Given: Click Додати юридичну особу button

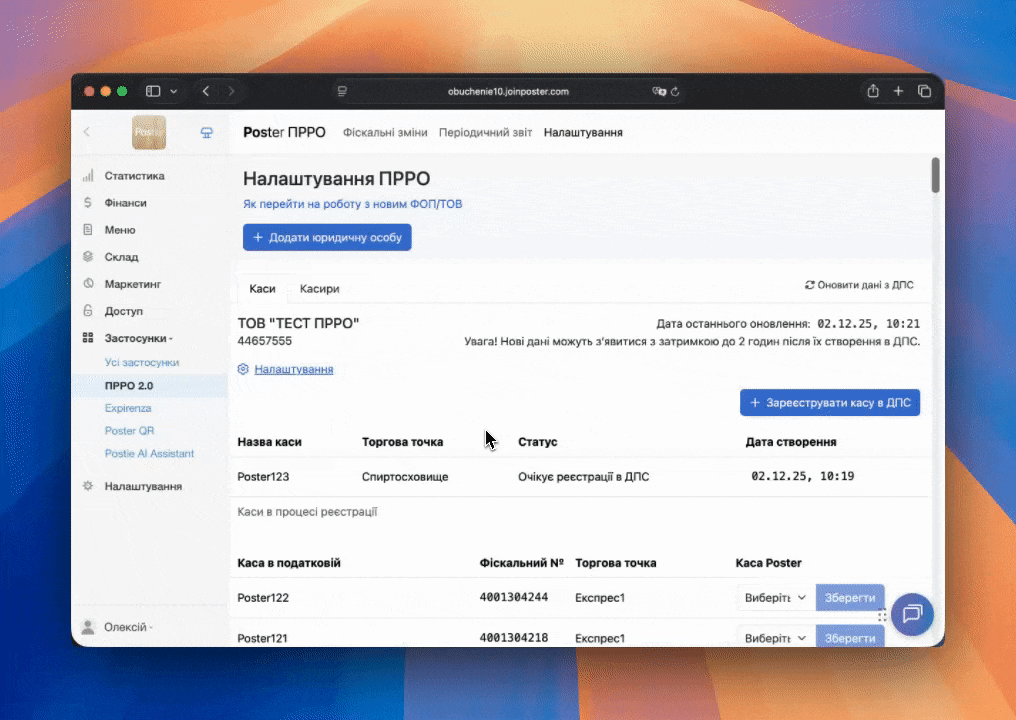Looking at the screenshot, I should pos(327,237).
